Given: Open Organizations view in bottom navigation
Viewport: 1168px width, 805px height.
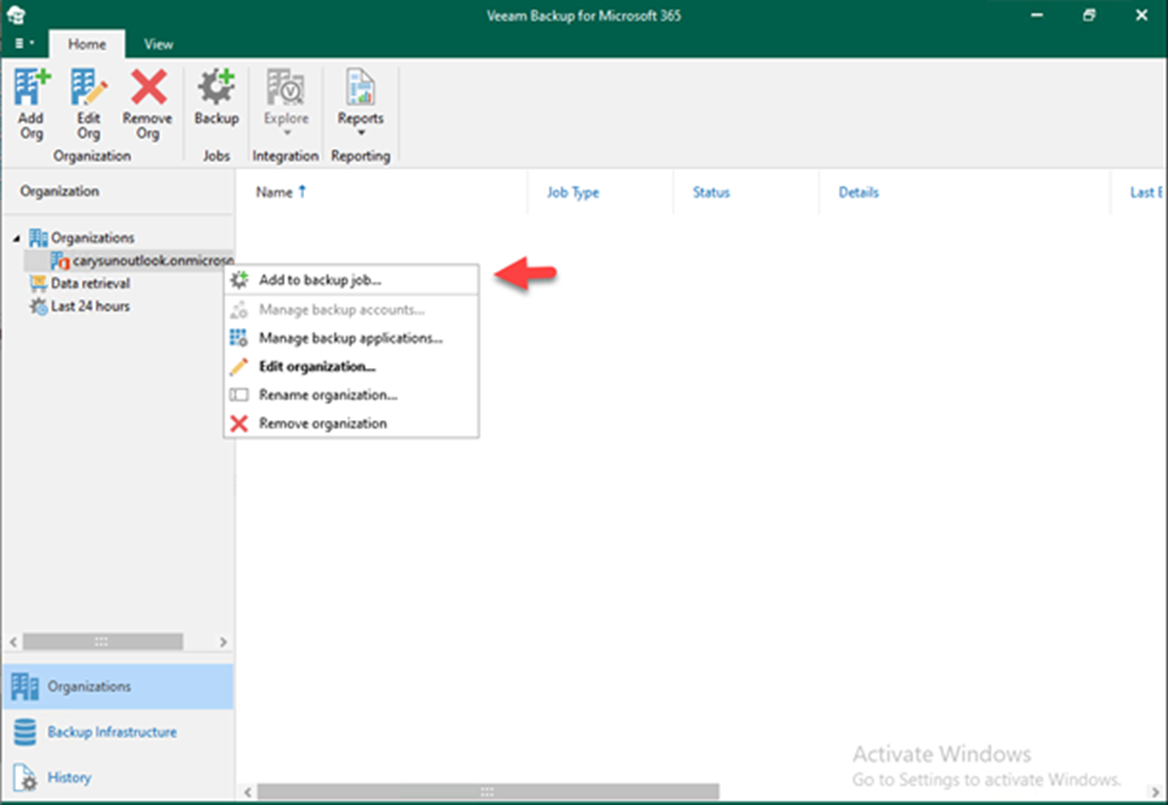Looking at the screenshot, I should [118, 687].
